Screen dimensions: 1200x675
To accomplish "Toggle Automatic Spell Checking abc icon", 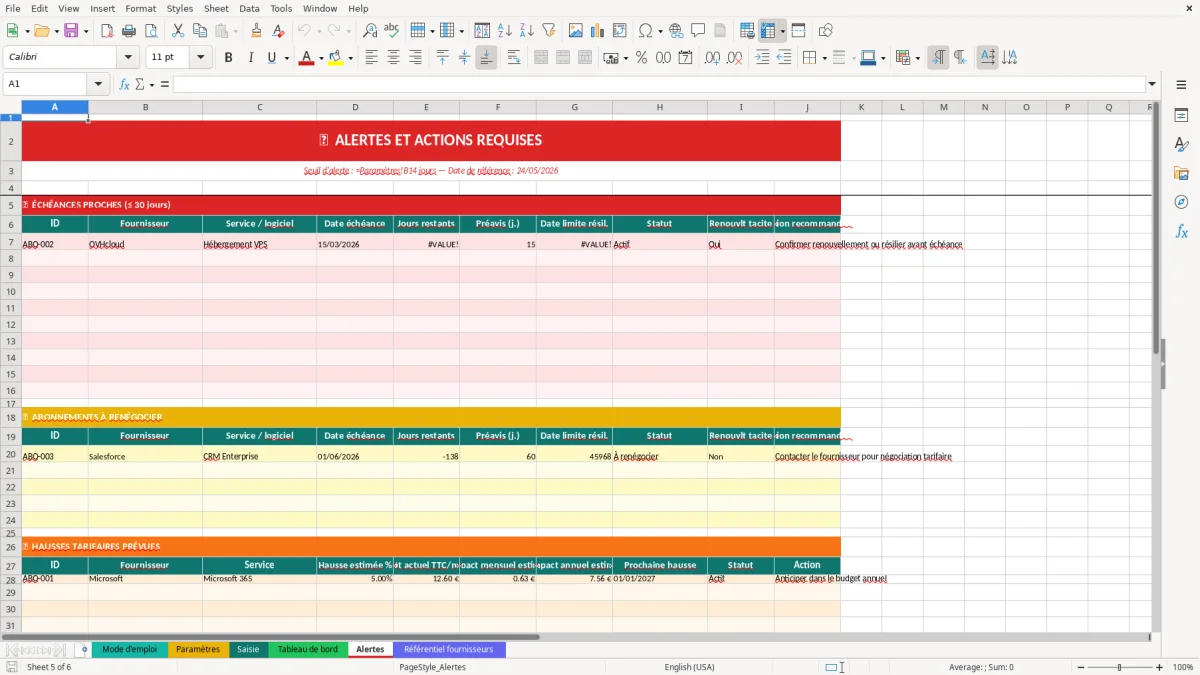I will [392, 31].
